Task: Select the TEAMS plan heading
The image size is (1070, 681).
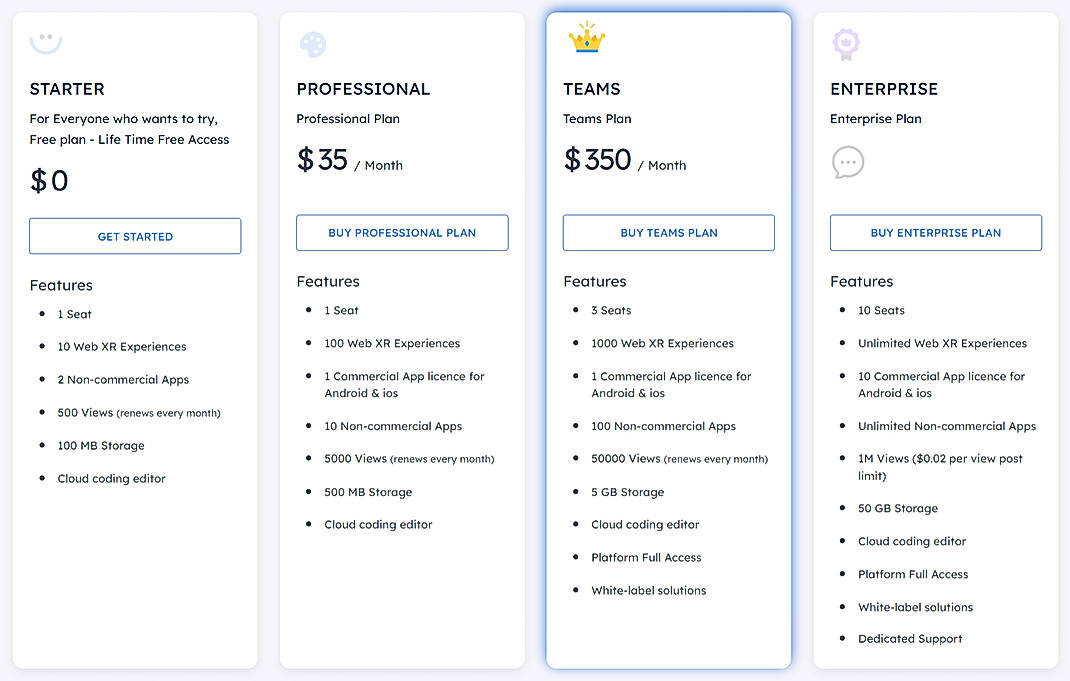Action: 591,89
